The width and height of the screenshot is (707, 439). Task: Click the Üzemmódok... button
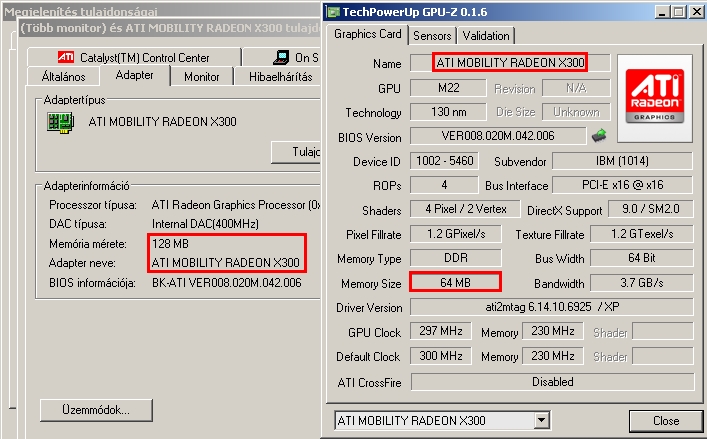tap(96, 410)
